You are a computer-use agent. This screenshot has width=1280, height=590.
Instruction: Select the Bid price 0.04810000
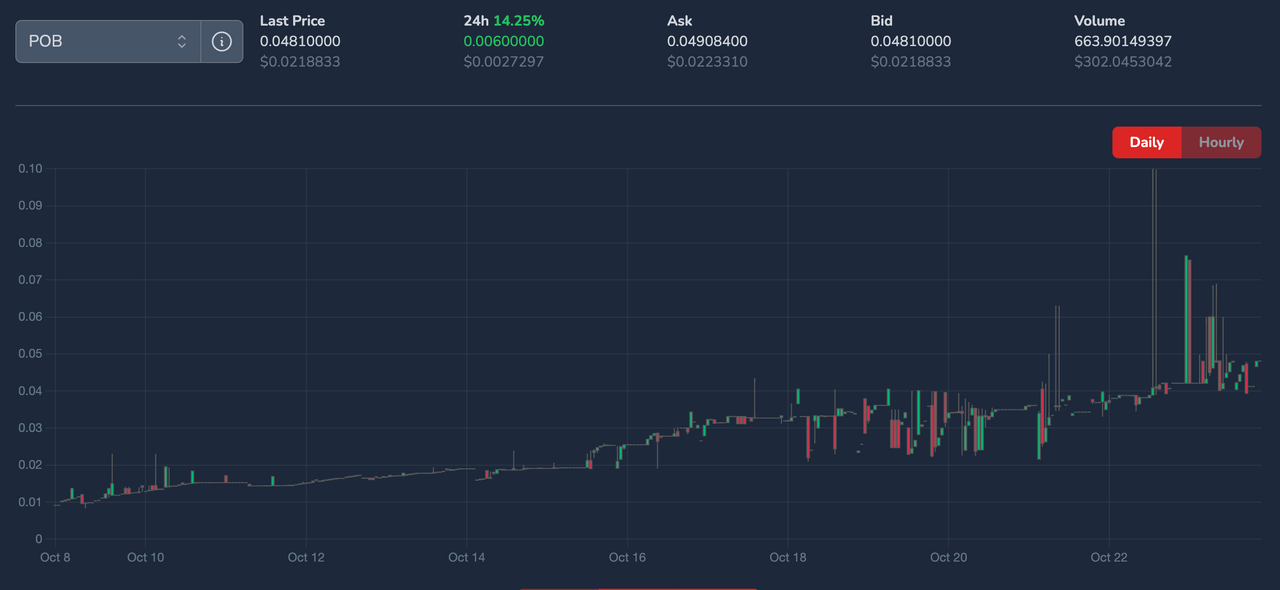pos(911,41)
